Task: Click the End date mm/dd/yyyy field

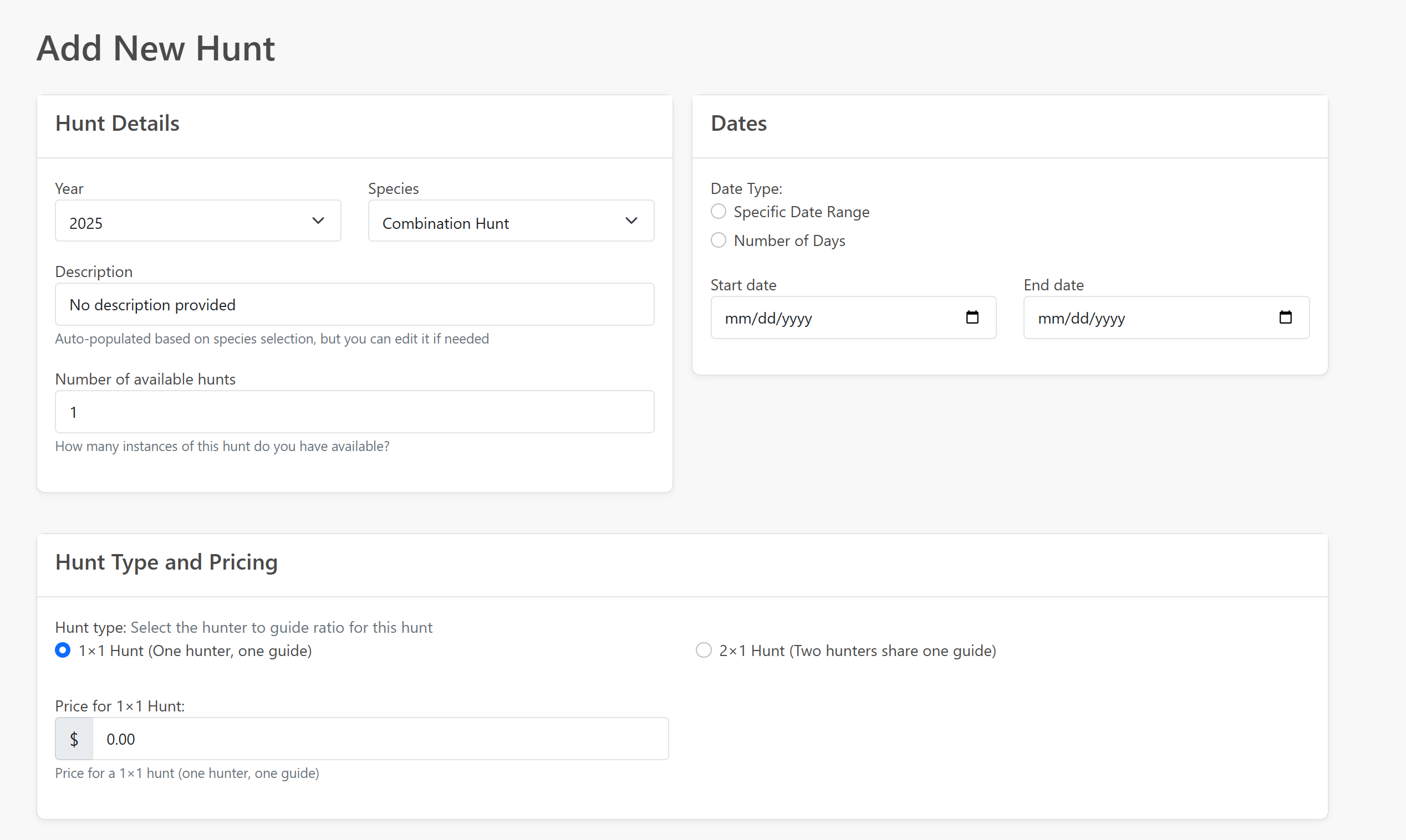Action: [x=1133, y=317]
